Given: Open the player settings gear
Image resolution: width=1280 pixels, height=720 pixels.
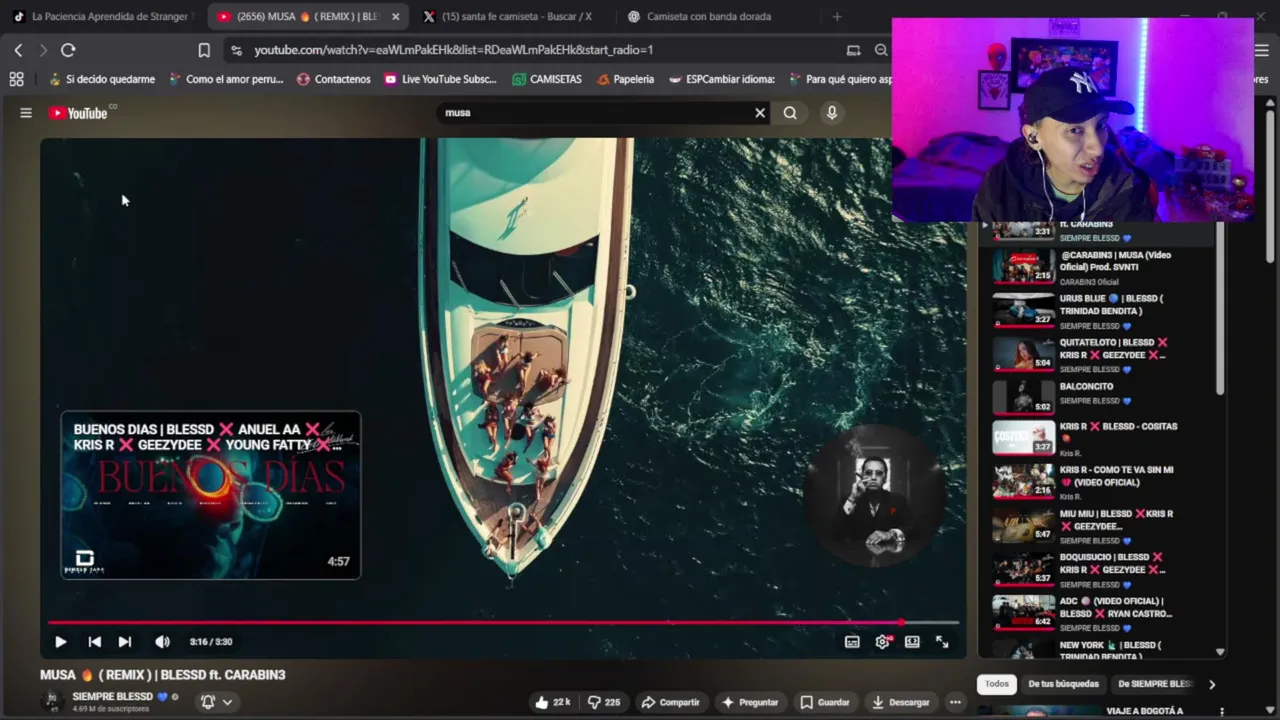Looking at the screenshot, I should [x=882, y=642].
